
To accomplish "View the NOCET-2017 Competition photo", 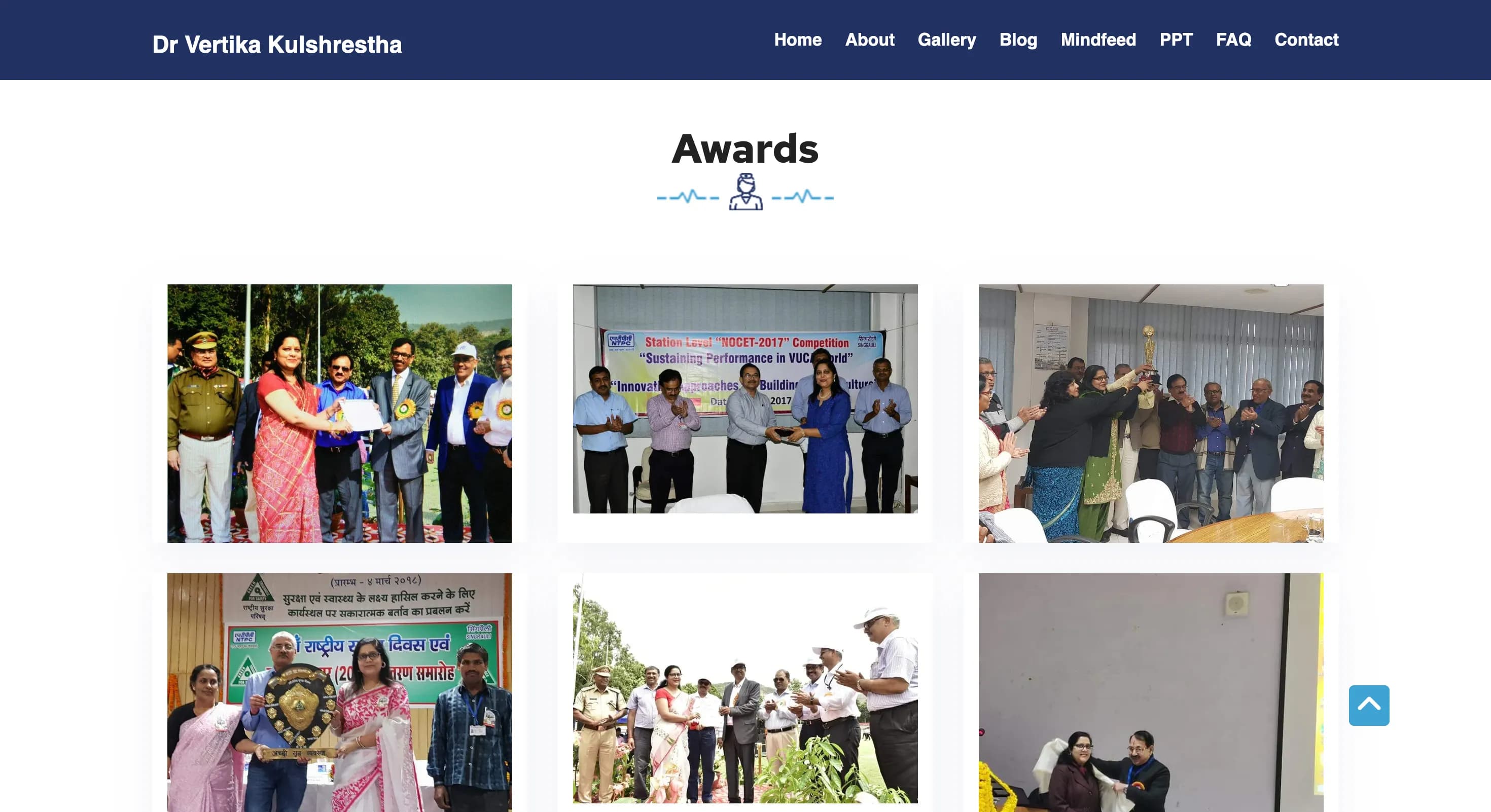I will point(745,398).
